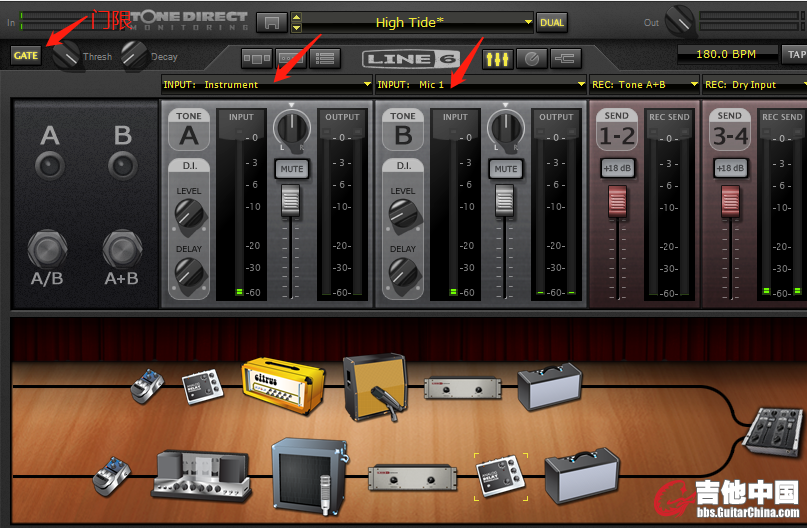This screenshot has height=528, width=807.
Task: Turn the Tone A pan knob
Action: [292, 129]
